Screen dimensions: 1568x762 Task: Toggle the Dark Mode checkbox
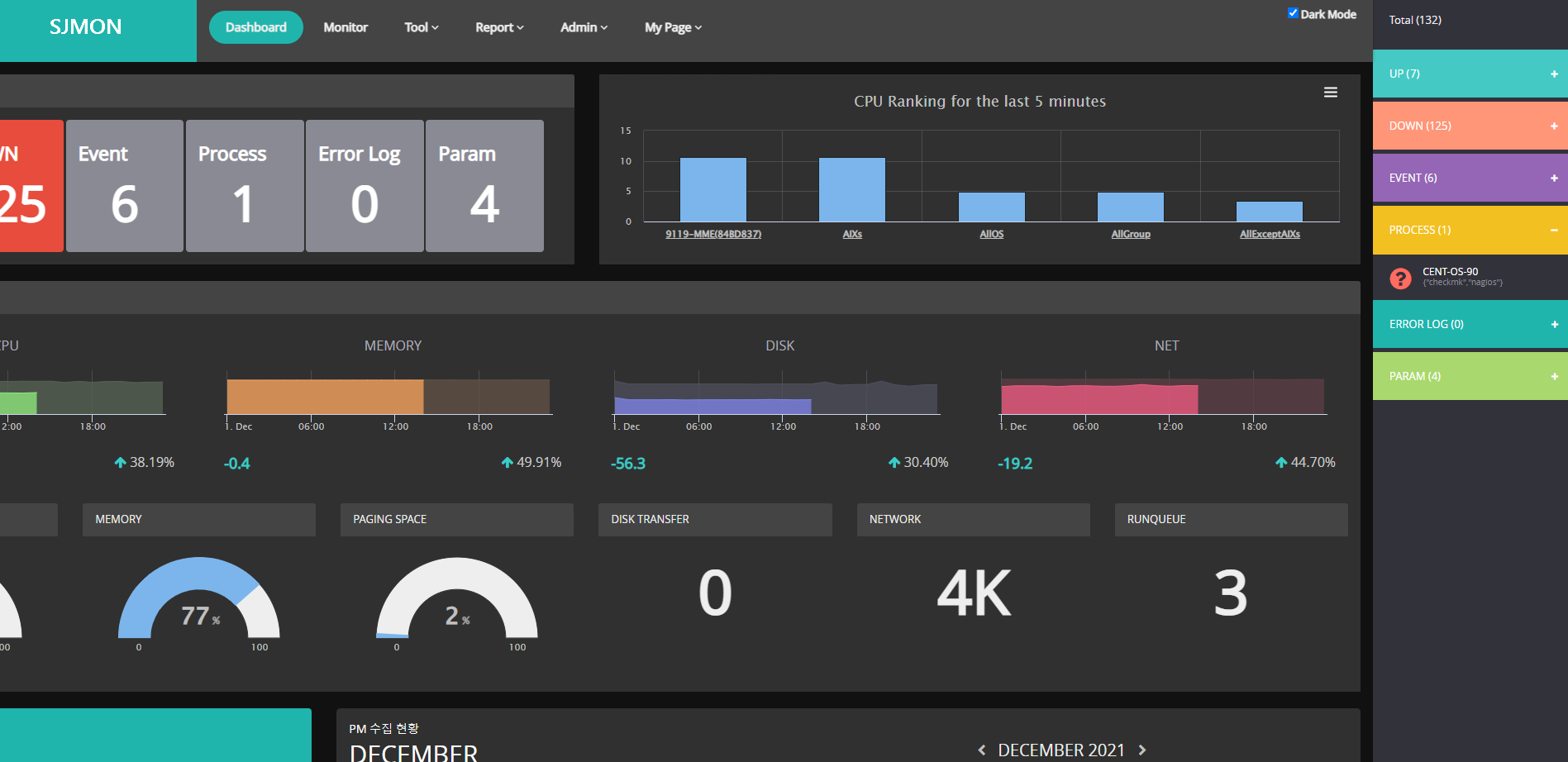(1293, 12)
